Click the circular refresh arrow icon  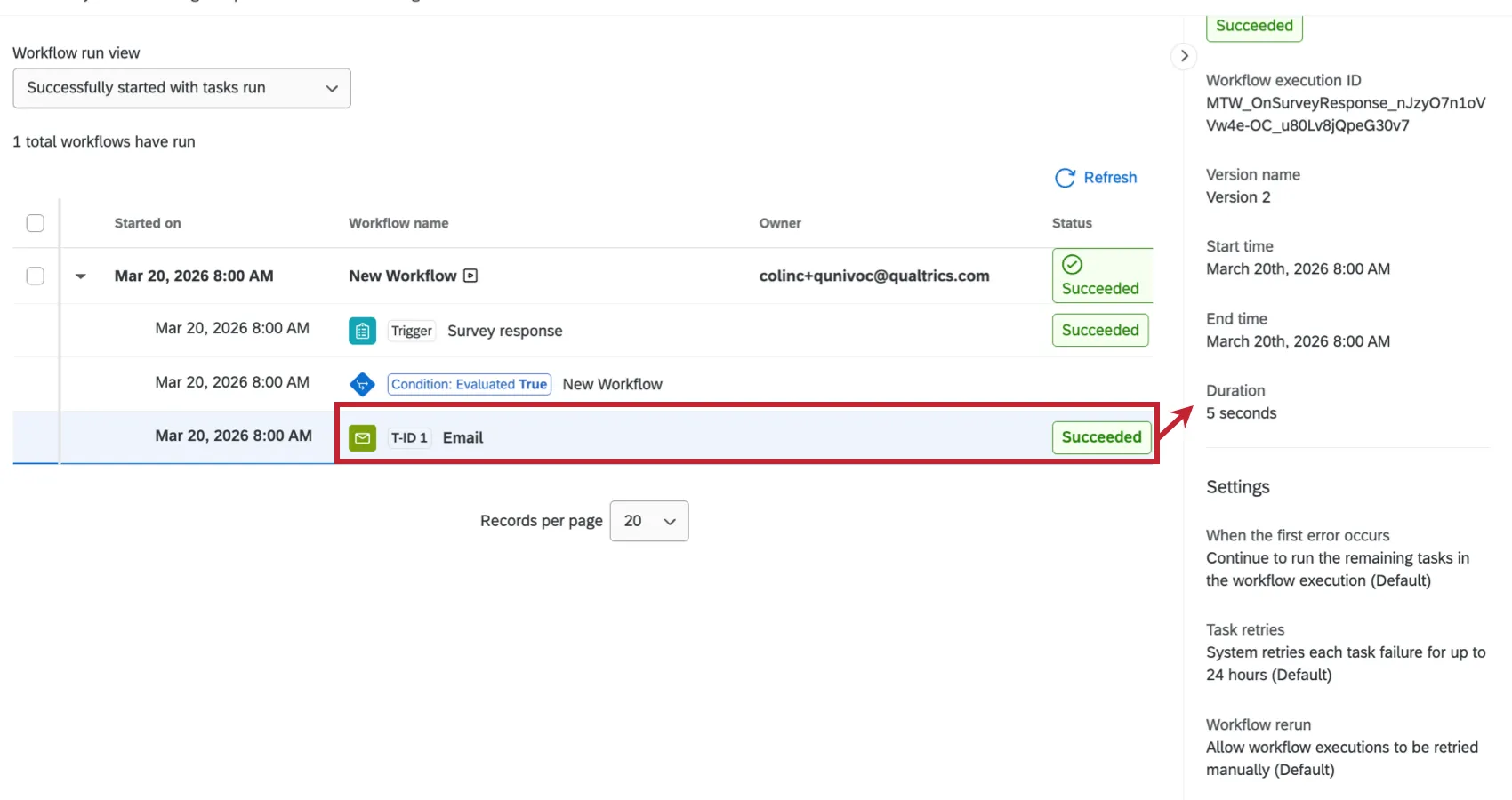(x=1066, y=178)
